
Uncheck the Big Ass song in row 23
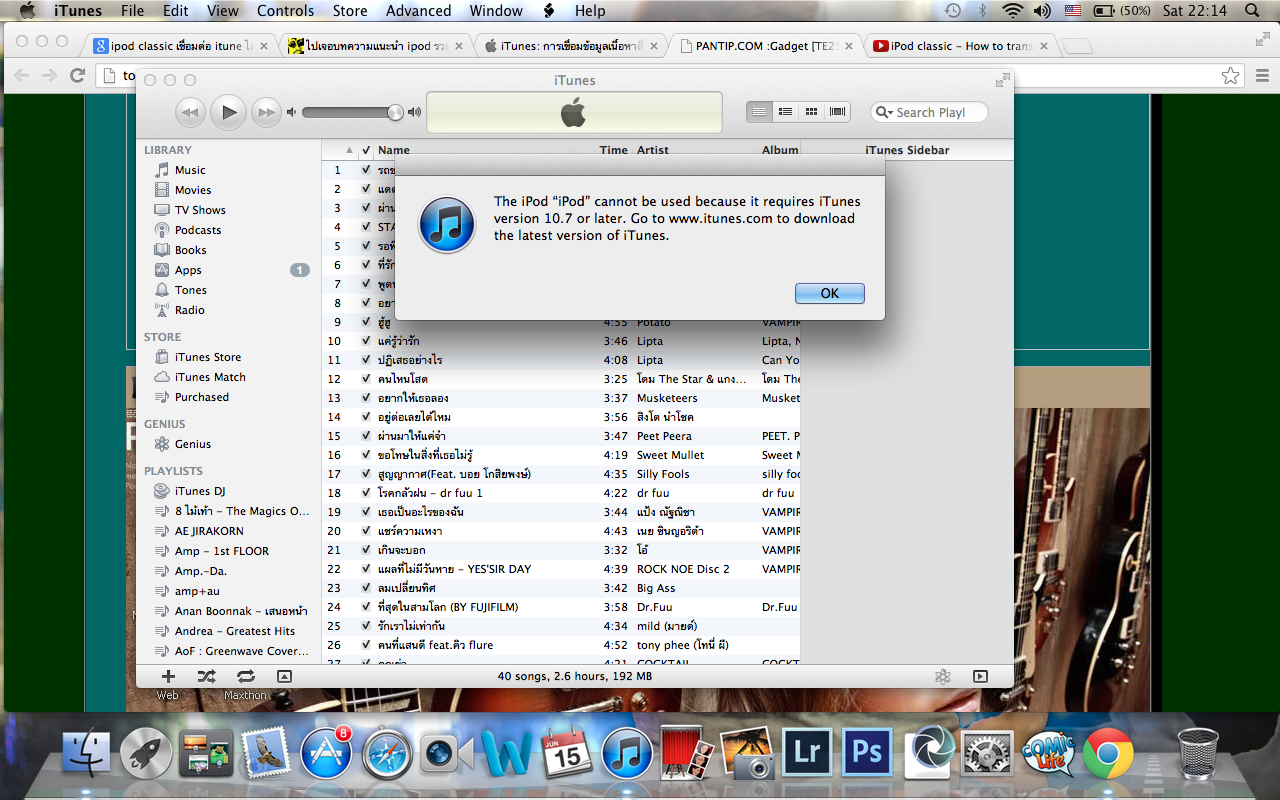pos(366,588)
